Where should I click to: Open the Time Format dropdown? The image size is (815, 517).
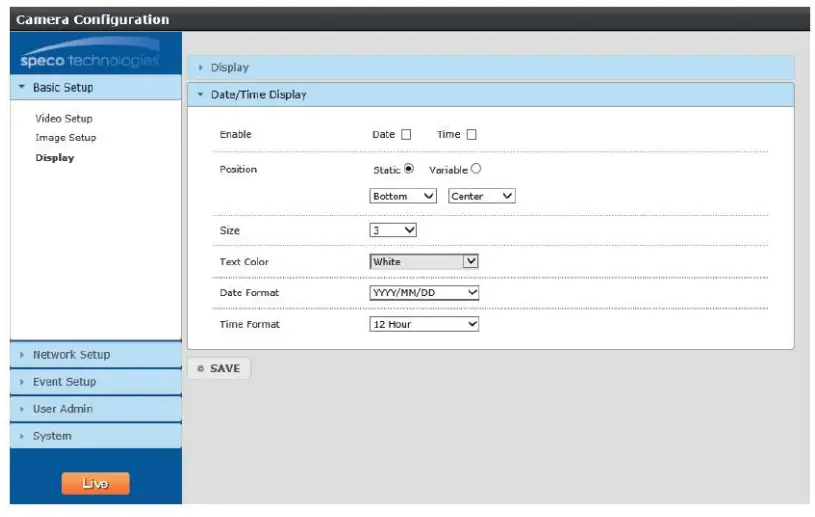pos(424,324)
